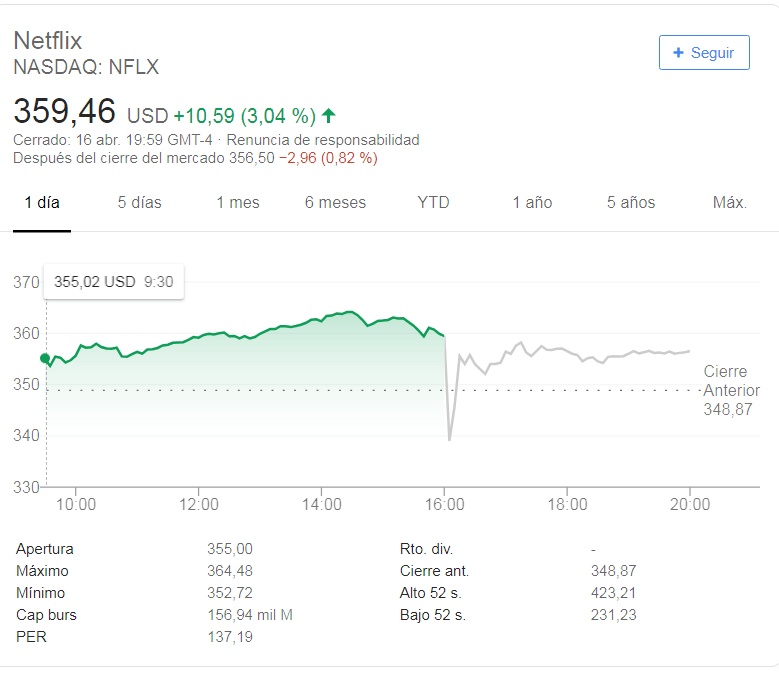Click the 12:00 time axis label
The height and width of the screenshot is (677, 779).
pyautogui.click(x=199, y=504)
